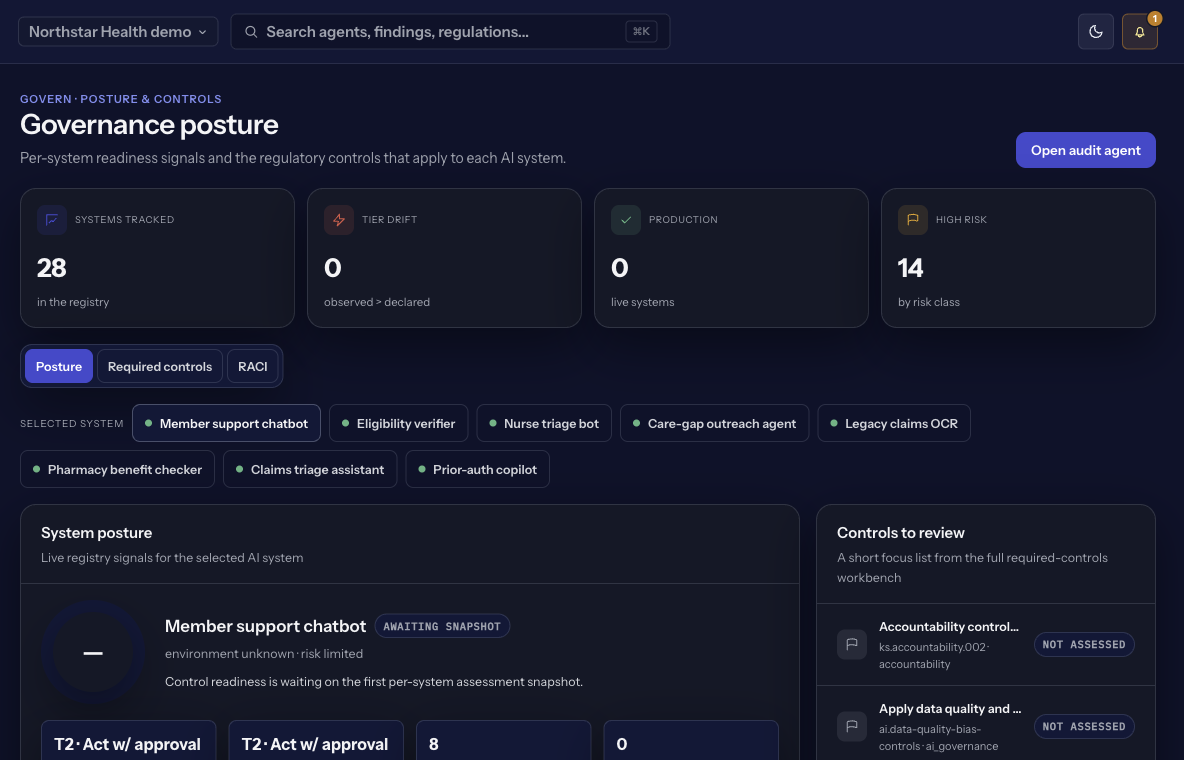Select the Posture tab
Viewport: 1184px width, 760px height.
[x=59, y=366]
